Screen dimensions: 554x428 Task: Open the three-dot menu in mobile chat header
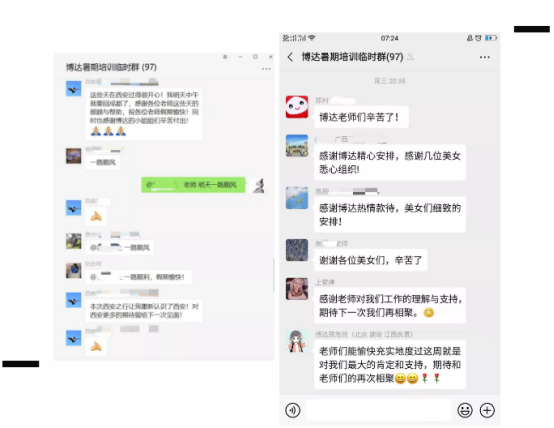(x=484, y=57)
